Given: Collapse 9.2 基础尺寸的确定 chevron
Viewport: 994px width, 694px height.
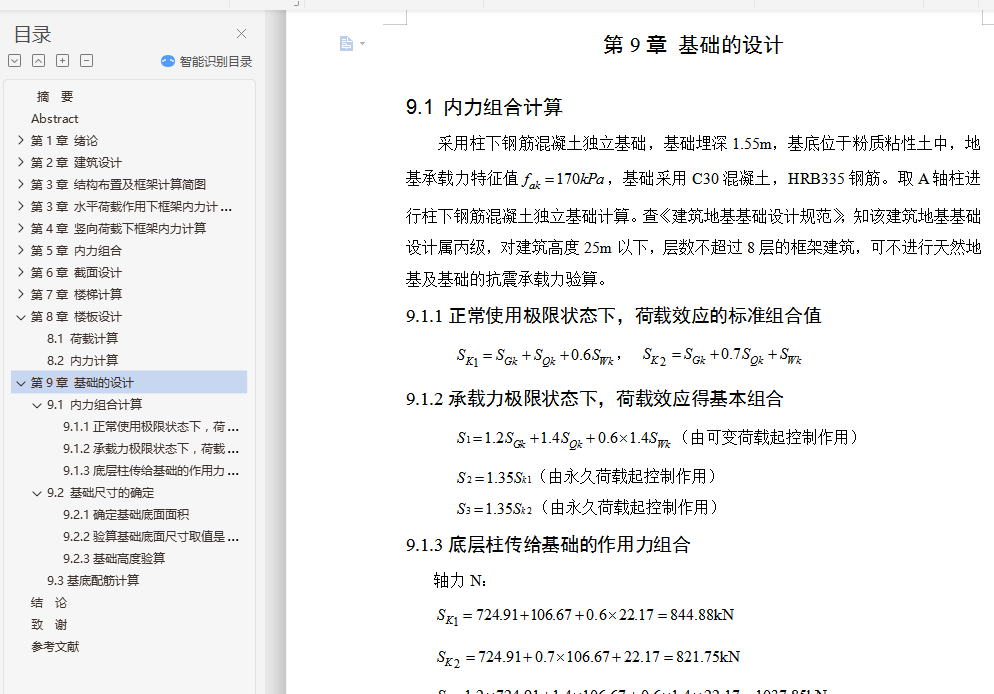Looking at the screenshot, I should [x=37, y=493].
